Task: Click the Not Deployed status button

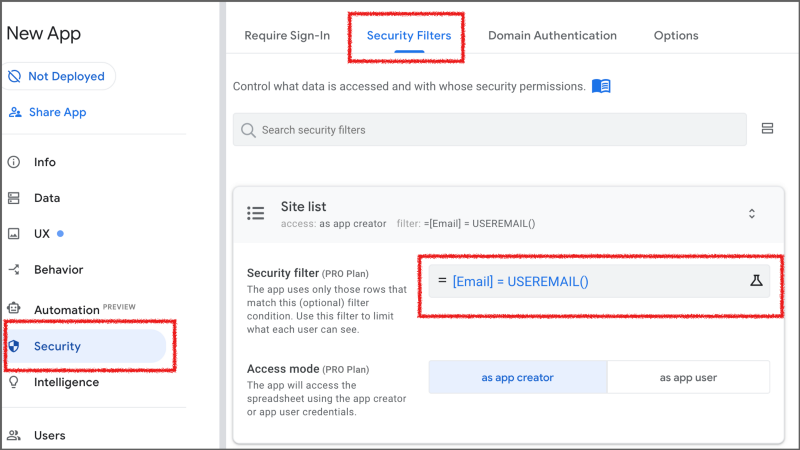Action: [x=58, y=77]
